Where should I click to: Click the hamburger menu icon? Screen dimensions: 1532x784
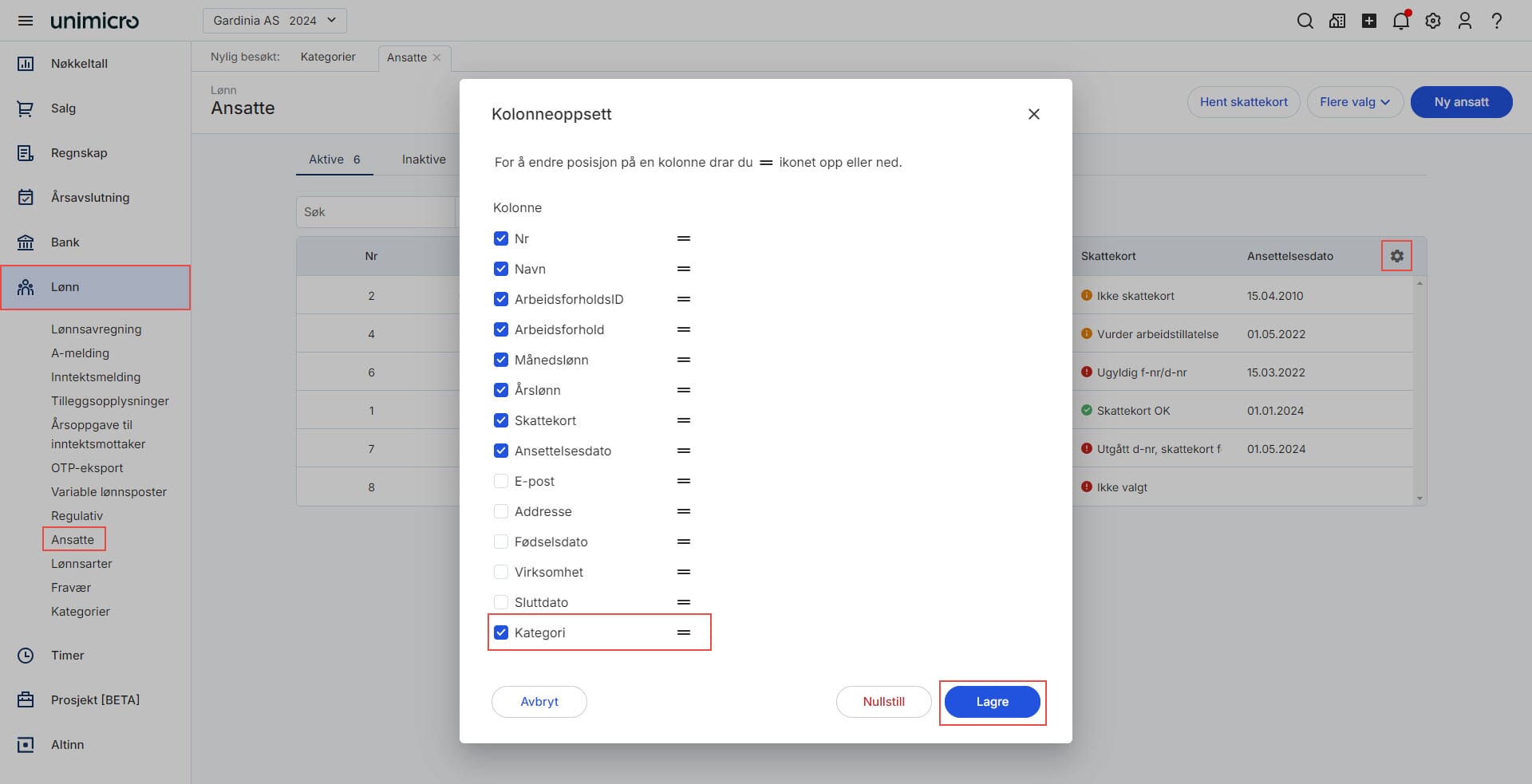tap(26, 21)
